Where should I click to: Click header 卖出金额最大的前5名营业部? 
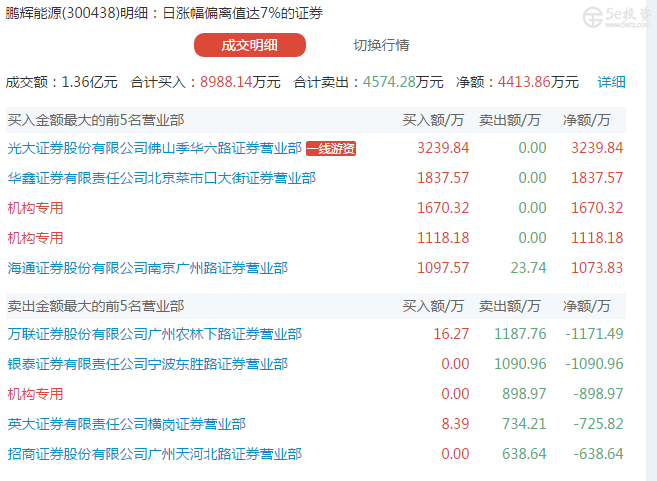(x=96, y=306)
